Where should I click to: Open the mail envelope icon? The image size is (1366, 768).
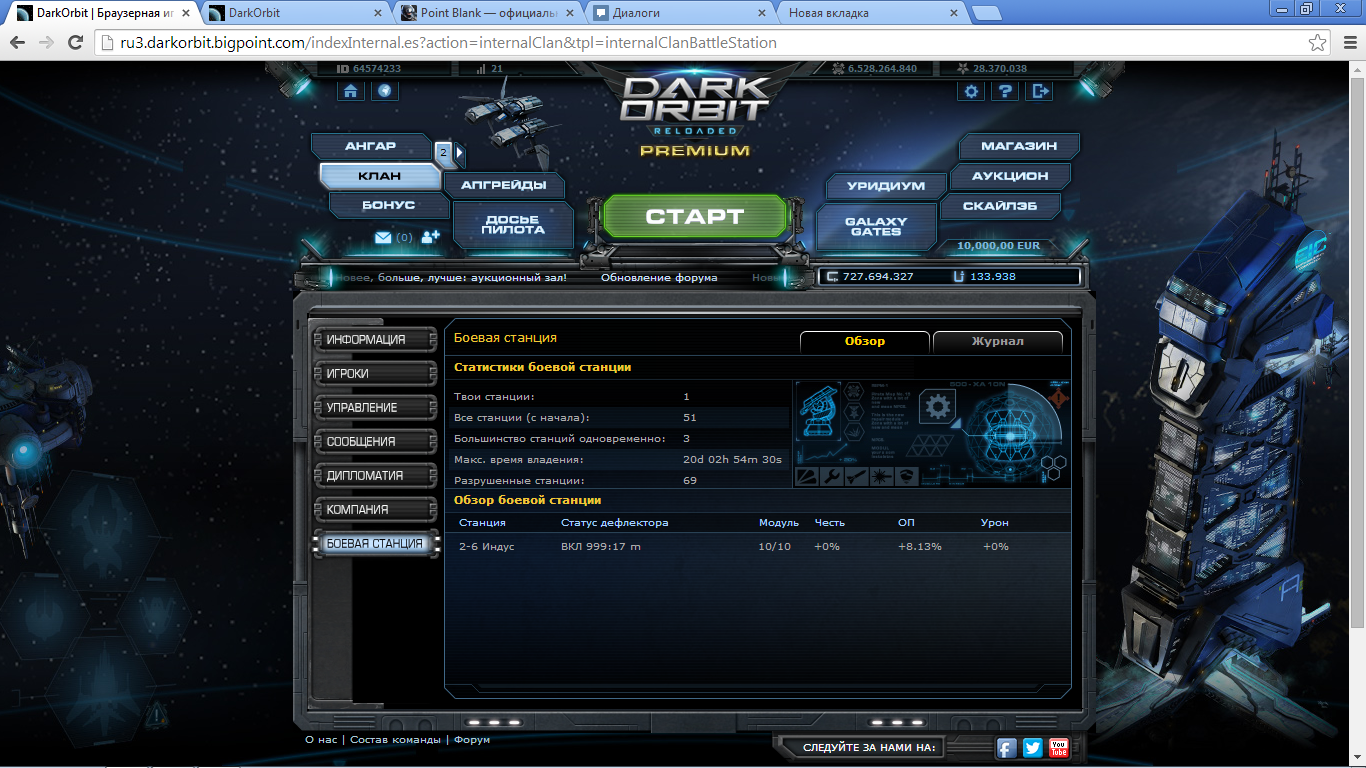tap(383, 237)
